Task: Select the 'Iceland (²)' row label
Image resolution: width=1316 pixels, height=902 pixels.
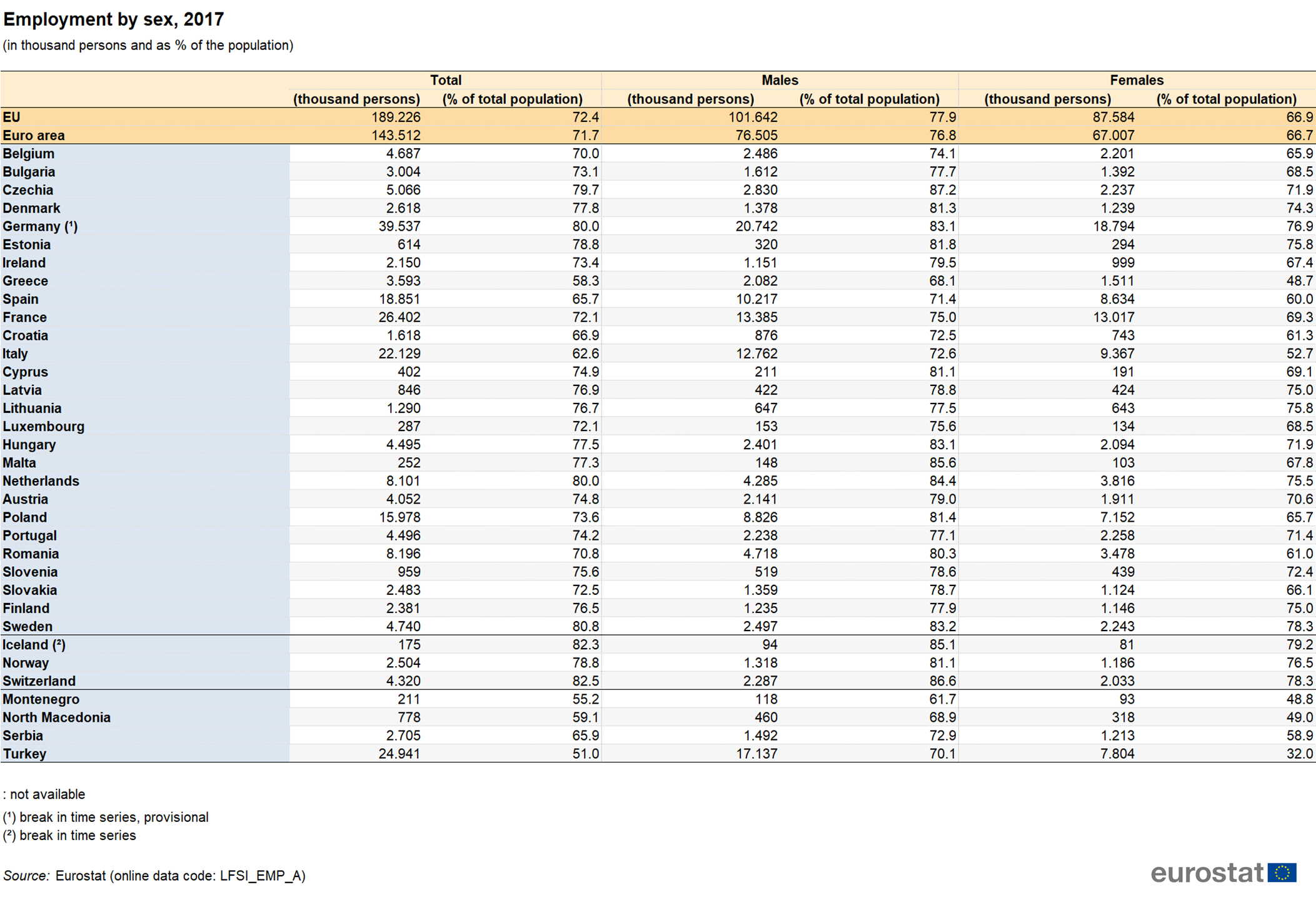Action: [x=34, y=644]
